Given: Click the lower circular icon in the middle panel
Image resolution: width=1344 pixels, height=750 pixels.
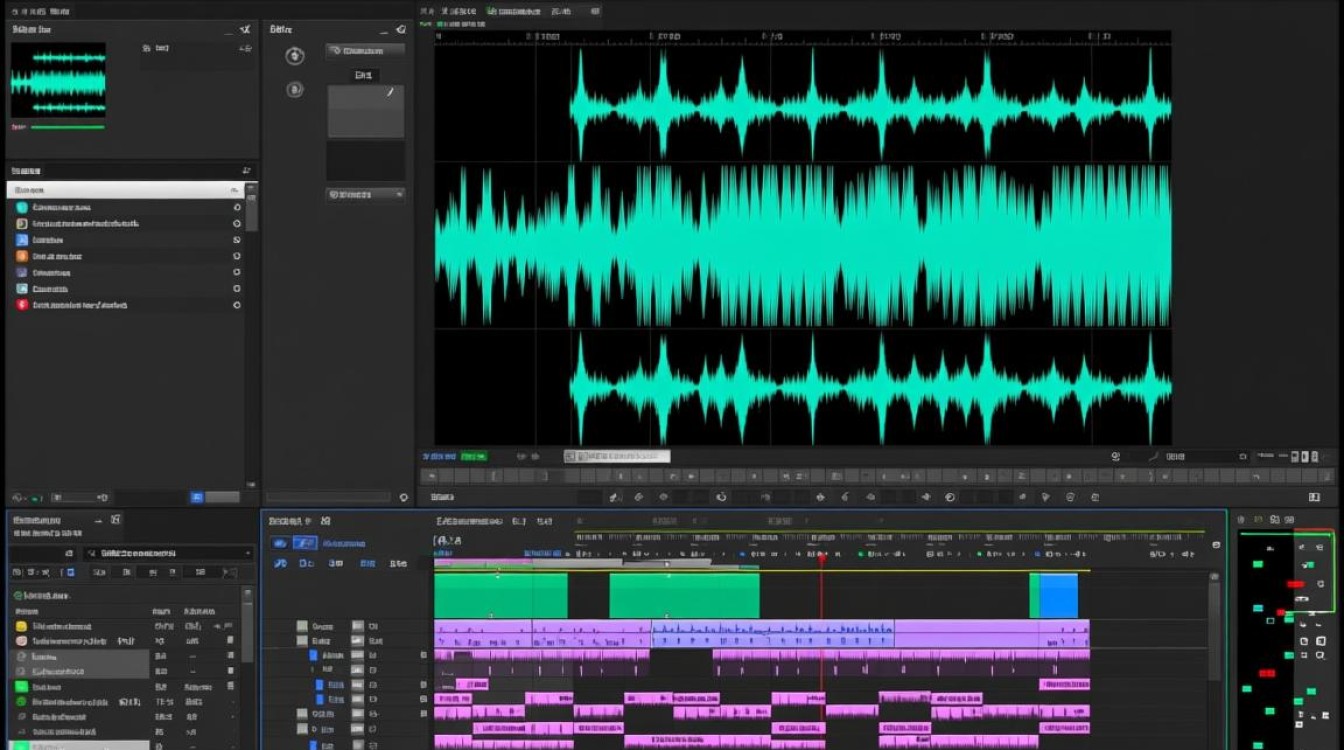Looking at the screenshot, I should (x=294, y=90).
